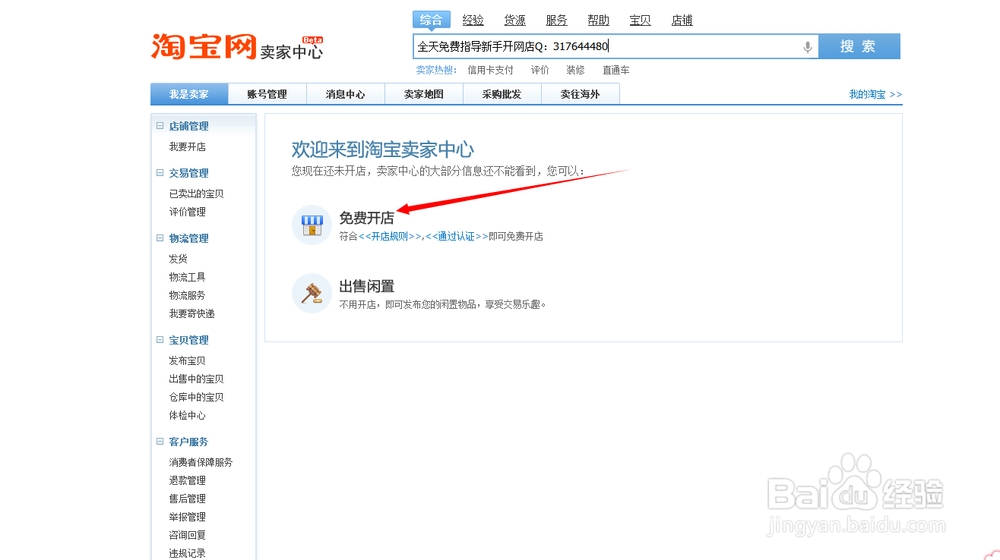Collapse the 店铺管理 sidebar section

pyautogui.click(x=160, y=126)
